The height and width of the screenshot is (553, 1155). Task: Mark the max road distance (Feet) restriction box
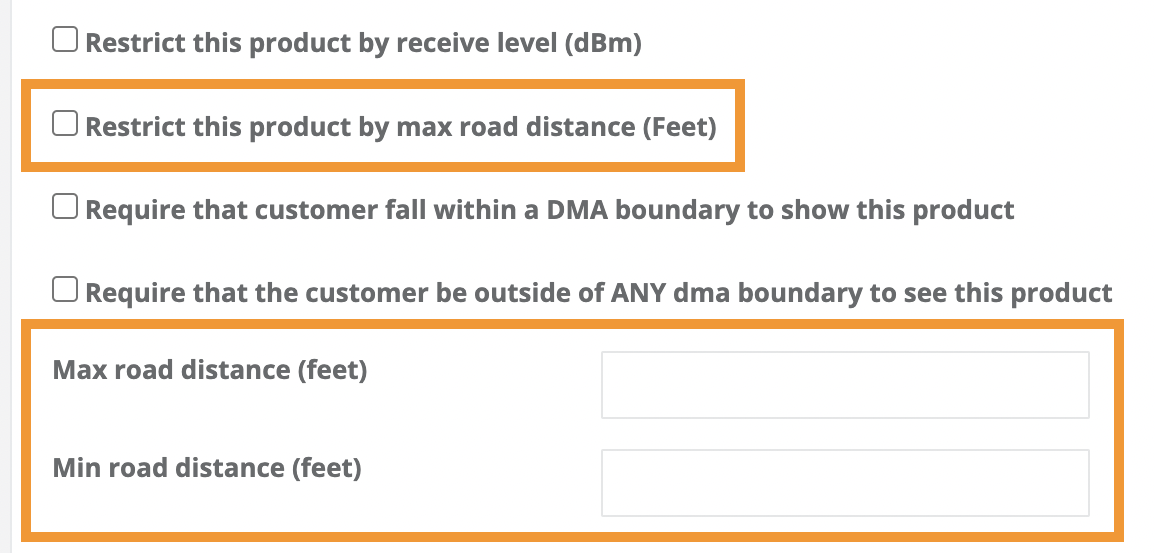coord(65,125)
